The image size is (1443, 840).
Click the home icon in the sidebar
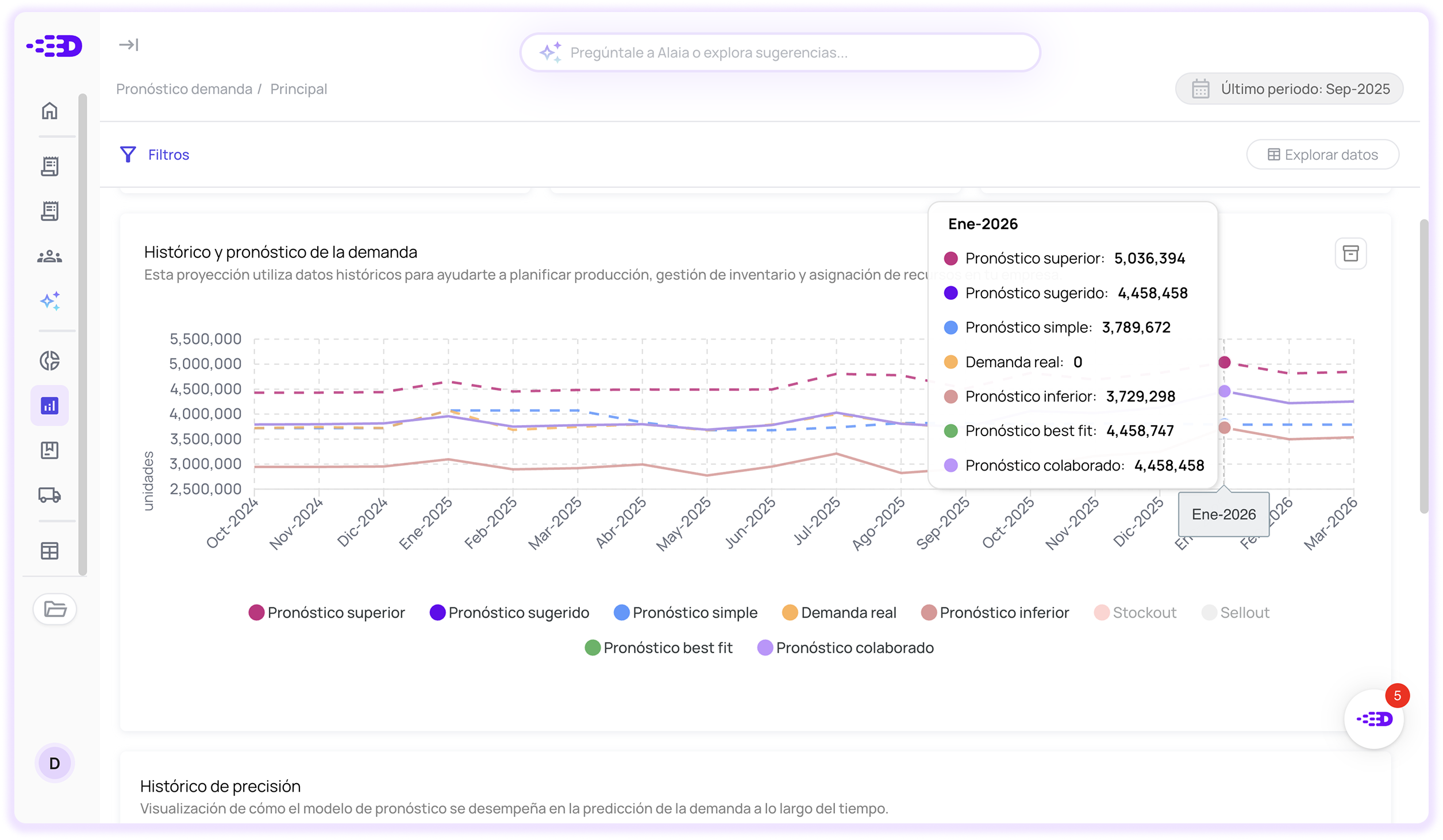[49, 110]
